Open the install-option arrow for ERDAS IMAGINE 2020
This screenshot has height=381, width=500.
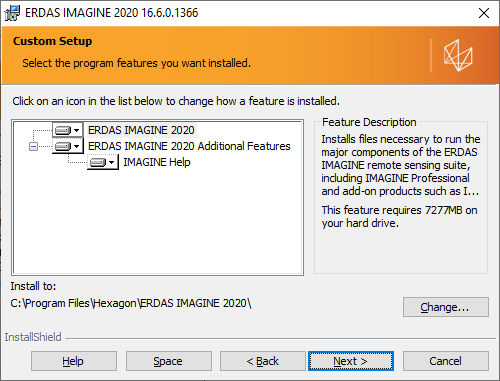point(77,130)
